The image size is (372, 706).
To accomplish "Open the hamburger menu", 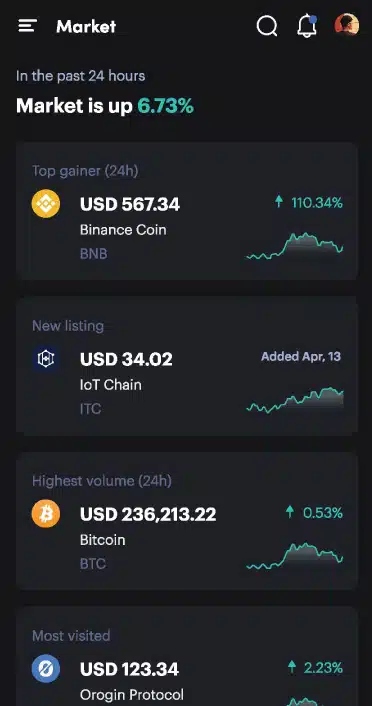I will 27,26.
